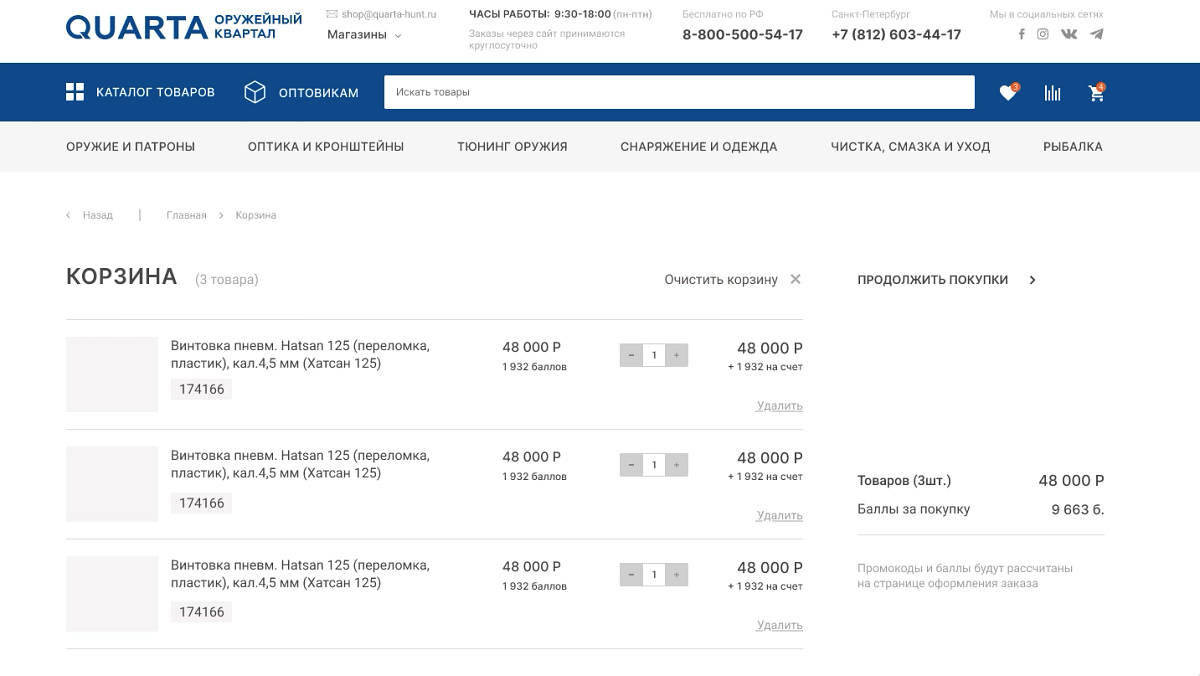Open the favorites heart icon
1200x676 pixels.
[1008, 93]
